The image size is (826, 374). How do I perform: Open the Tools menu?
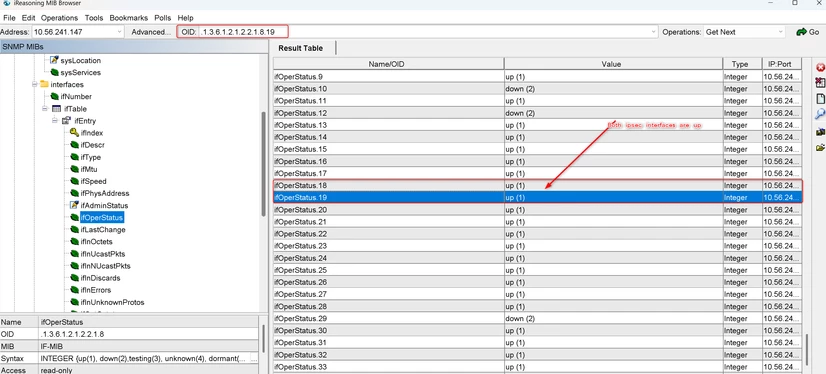coord(94,18)
